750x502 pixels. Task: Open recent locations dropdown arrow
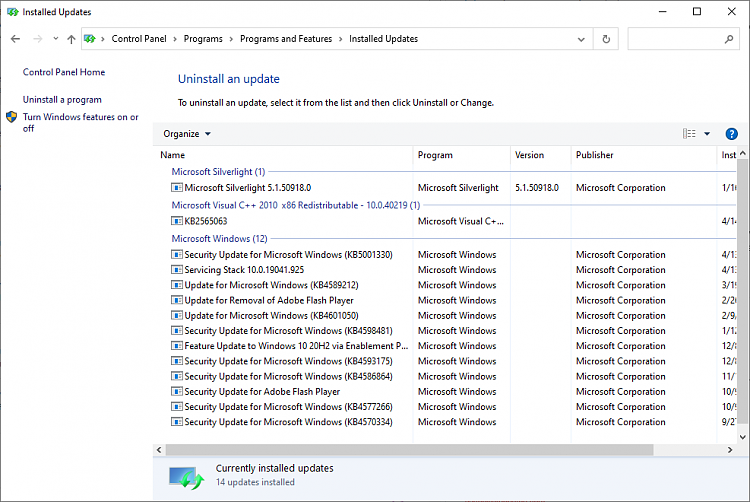tap(55, 39)
